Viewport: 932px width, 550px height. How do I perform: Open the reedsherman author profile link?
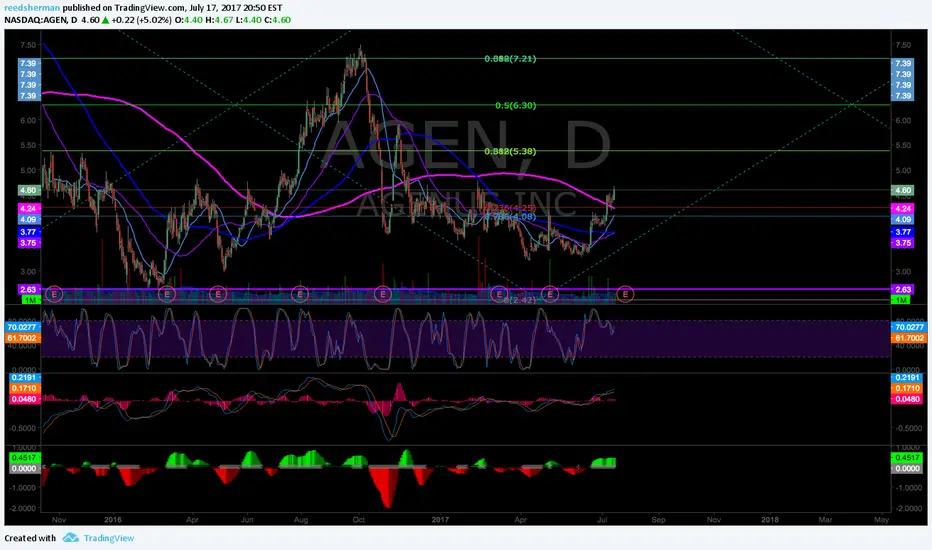[x=32, y=8]
